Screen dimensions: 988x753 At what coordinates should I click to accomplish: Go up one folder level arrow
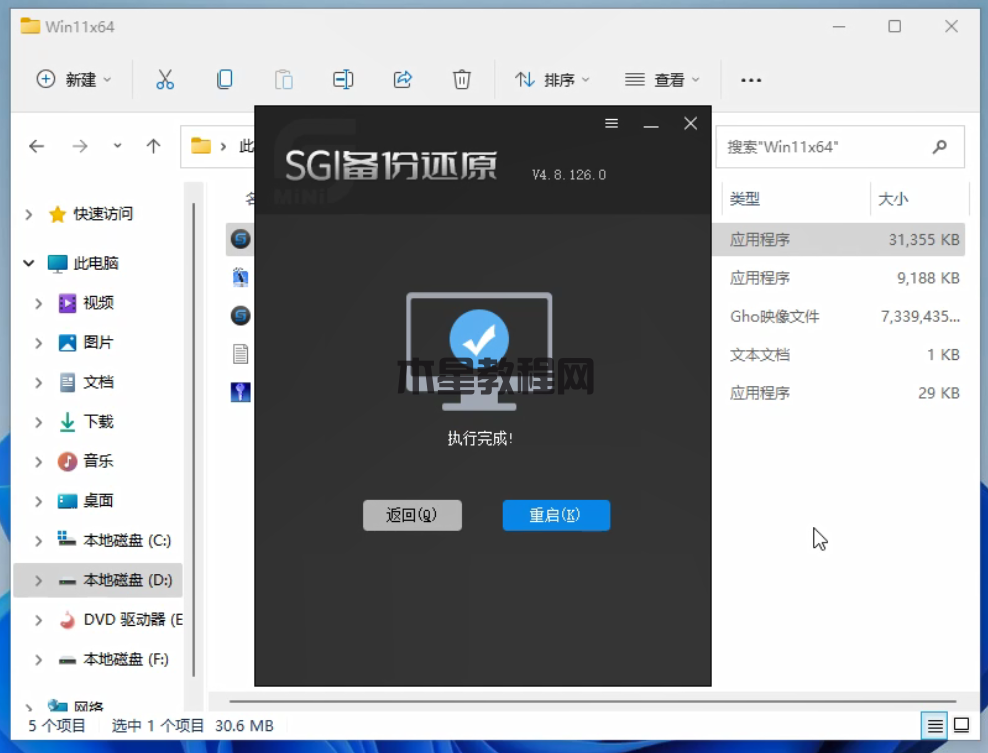153,147
